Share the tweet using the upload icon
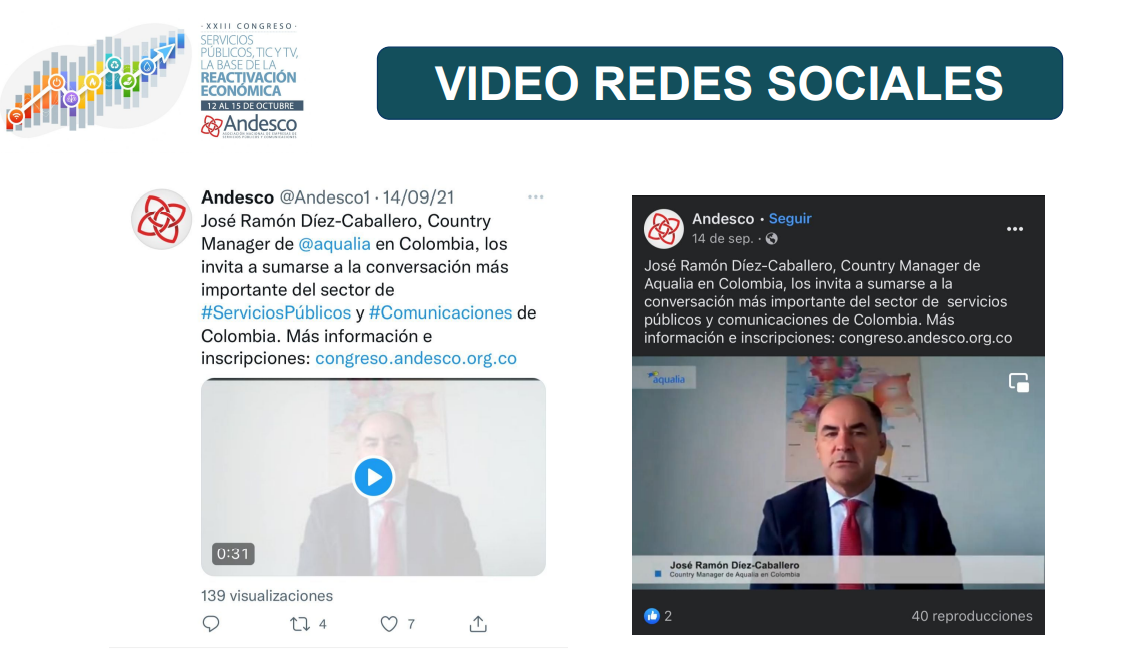 tap(478, 624)
